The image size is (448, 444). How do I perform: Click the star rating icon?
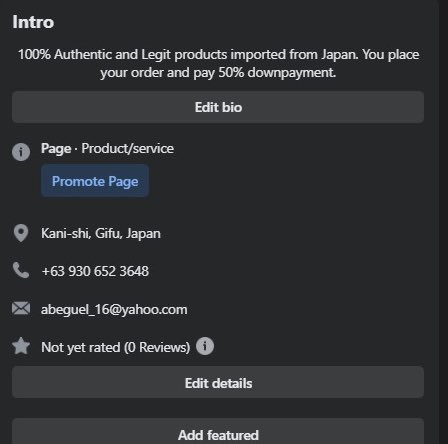pyautogui.click(x=21, y=346)
